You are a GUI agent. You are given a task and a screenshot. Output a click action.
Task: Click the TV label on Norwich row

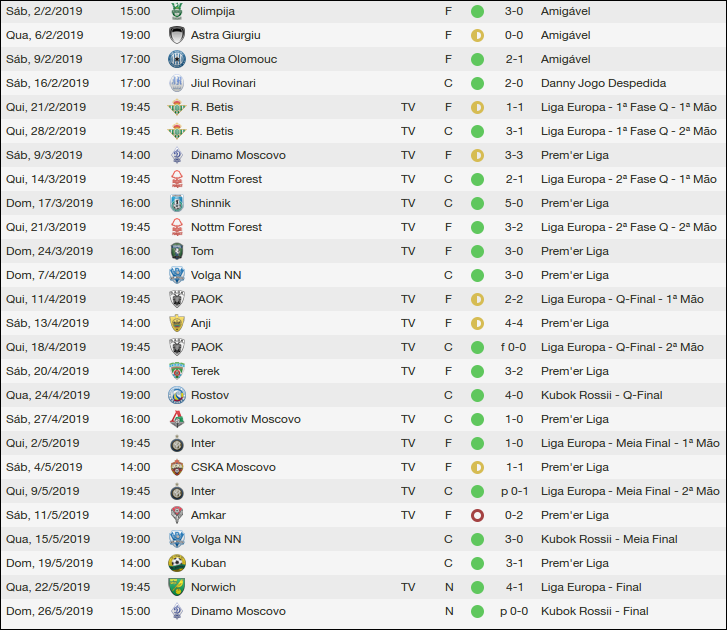[x=408, y=587]
